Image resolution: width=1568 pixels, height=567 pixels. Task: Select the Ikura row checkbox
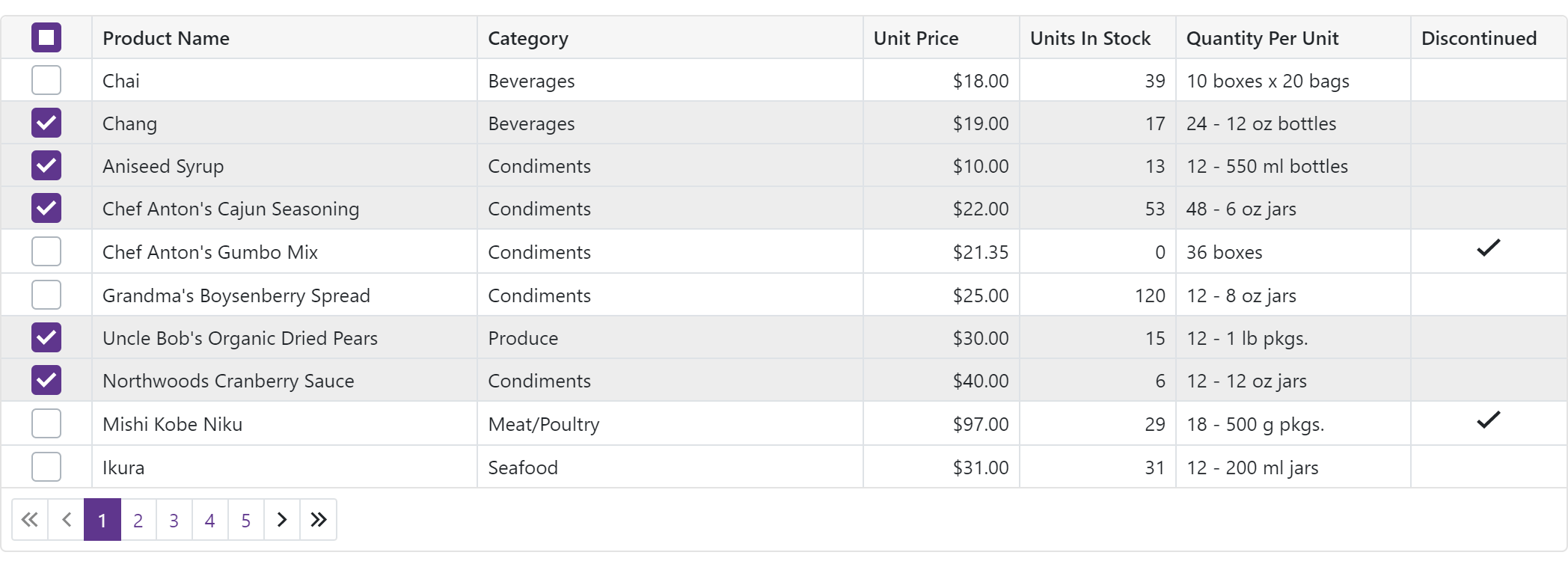(x=46, y=467)
